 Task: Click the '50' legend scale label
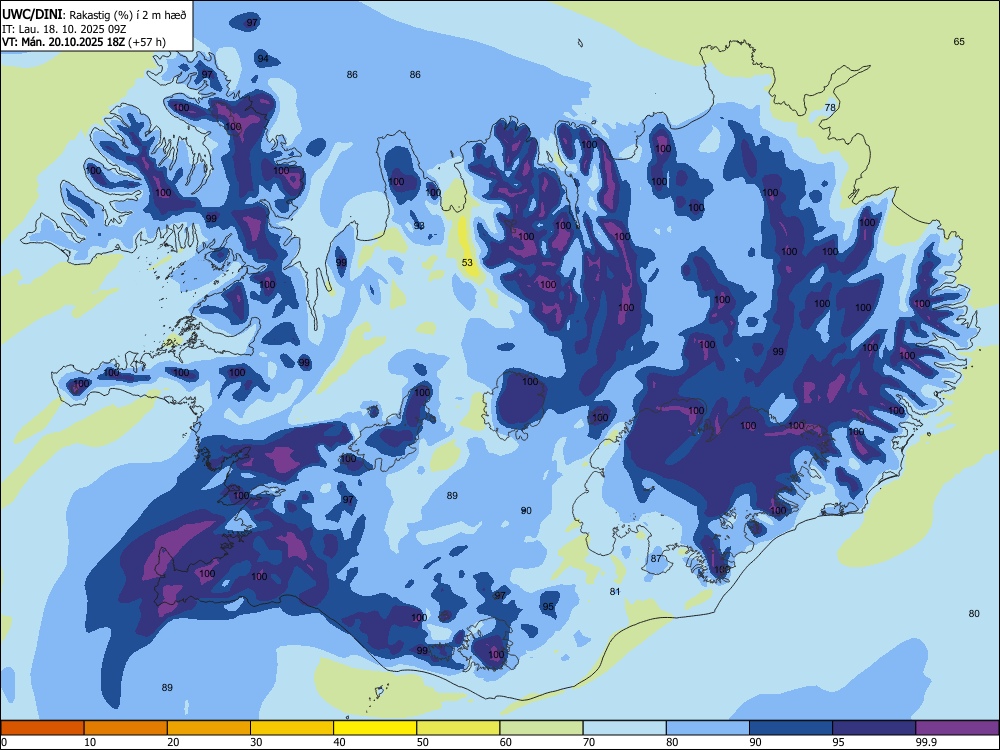point(423,742)
